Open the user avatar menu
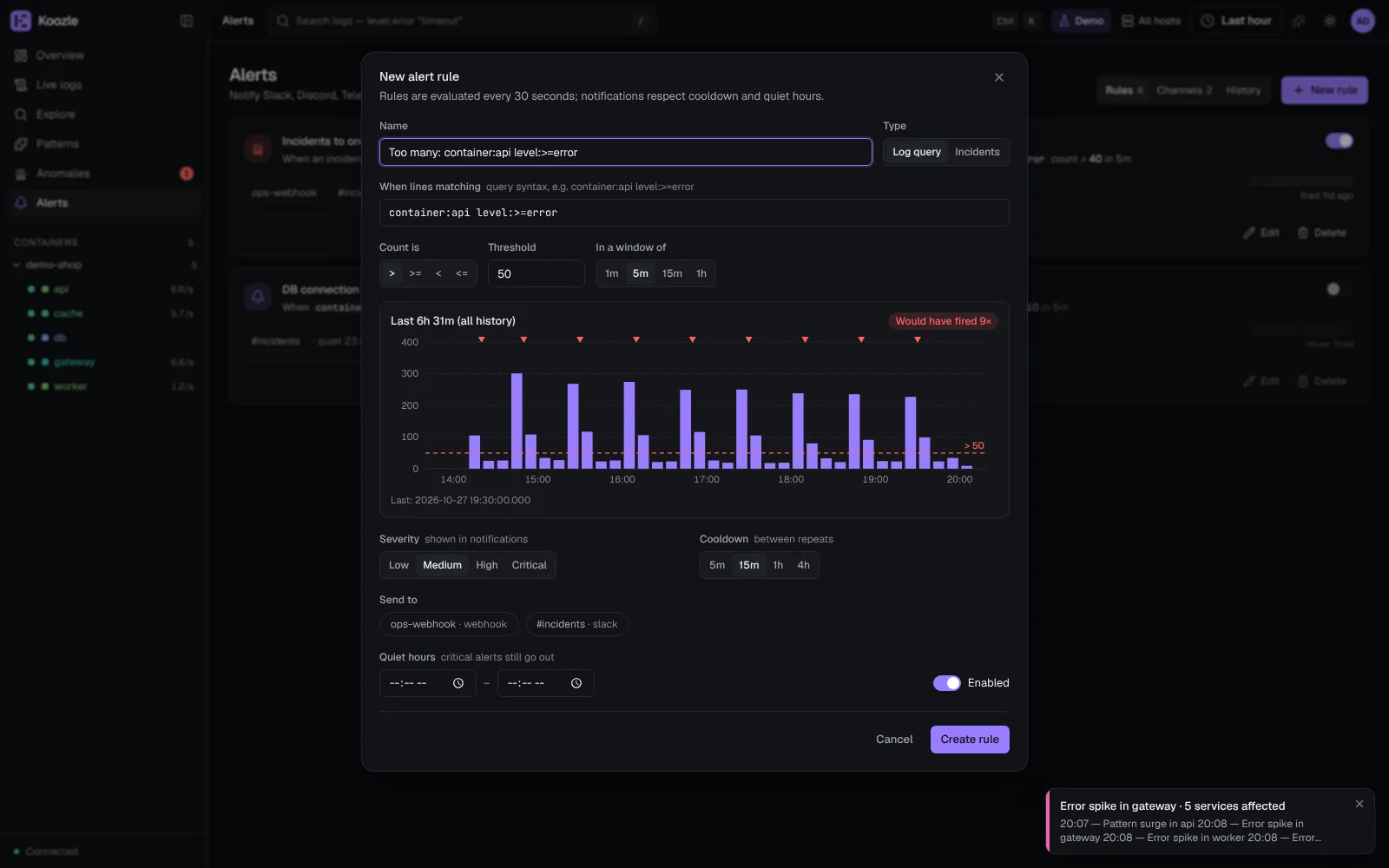This screenshot has width=1389, height=868. pos(1363,21)
